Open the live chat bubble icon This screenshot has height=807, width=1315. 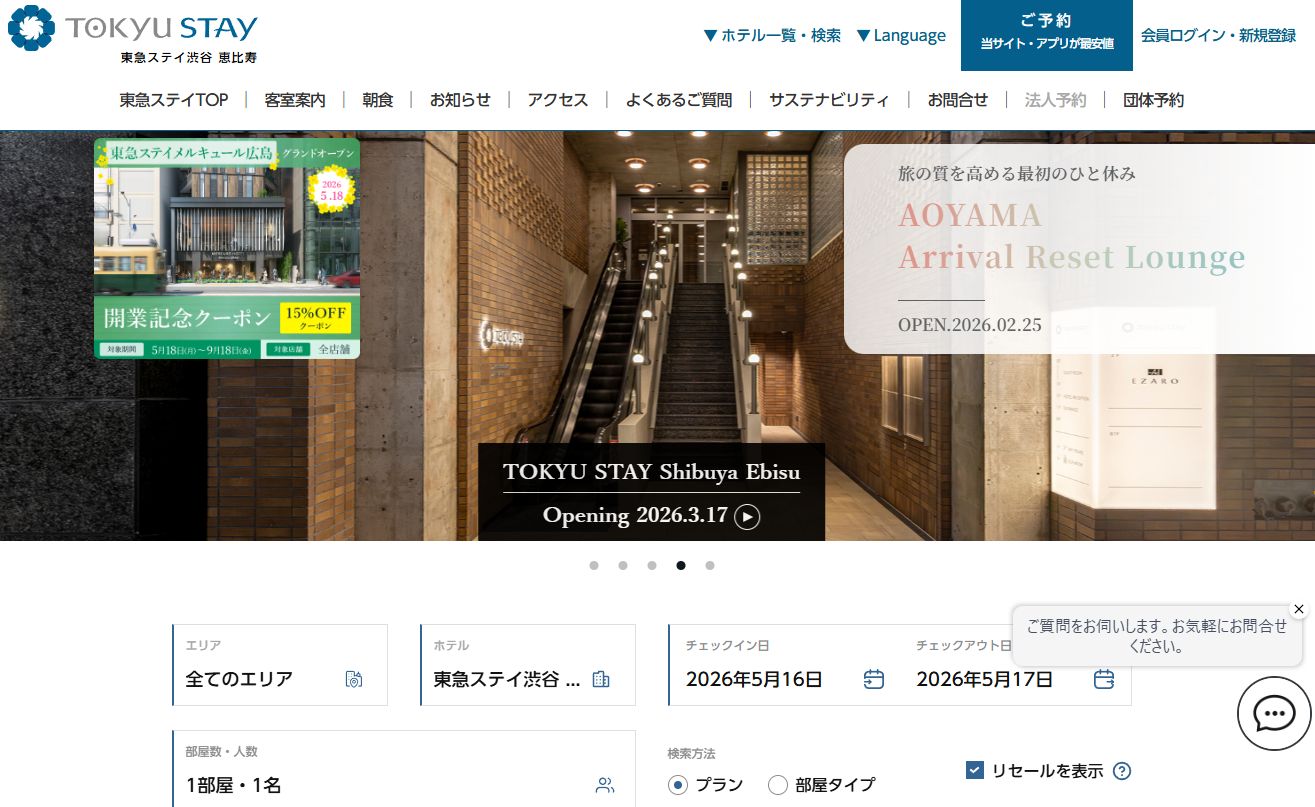1273,714
